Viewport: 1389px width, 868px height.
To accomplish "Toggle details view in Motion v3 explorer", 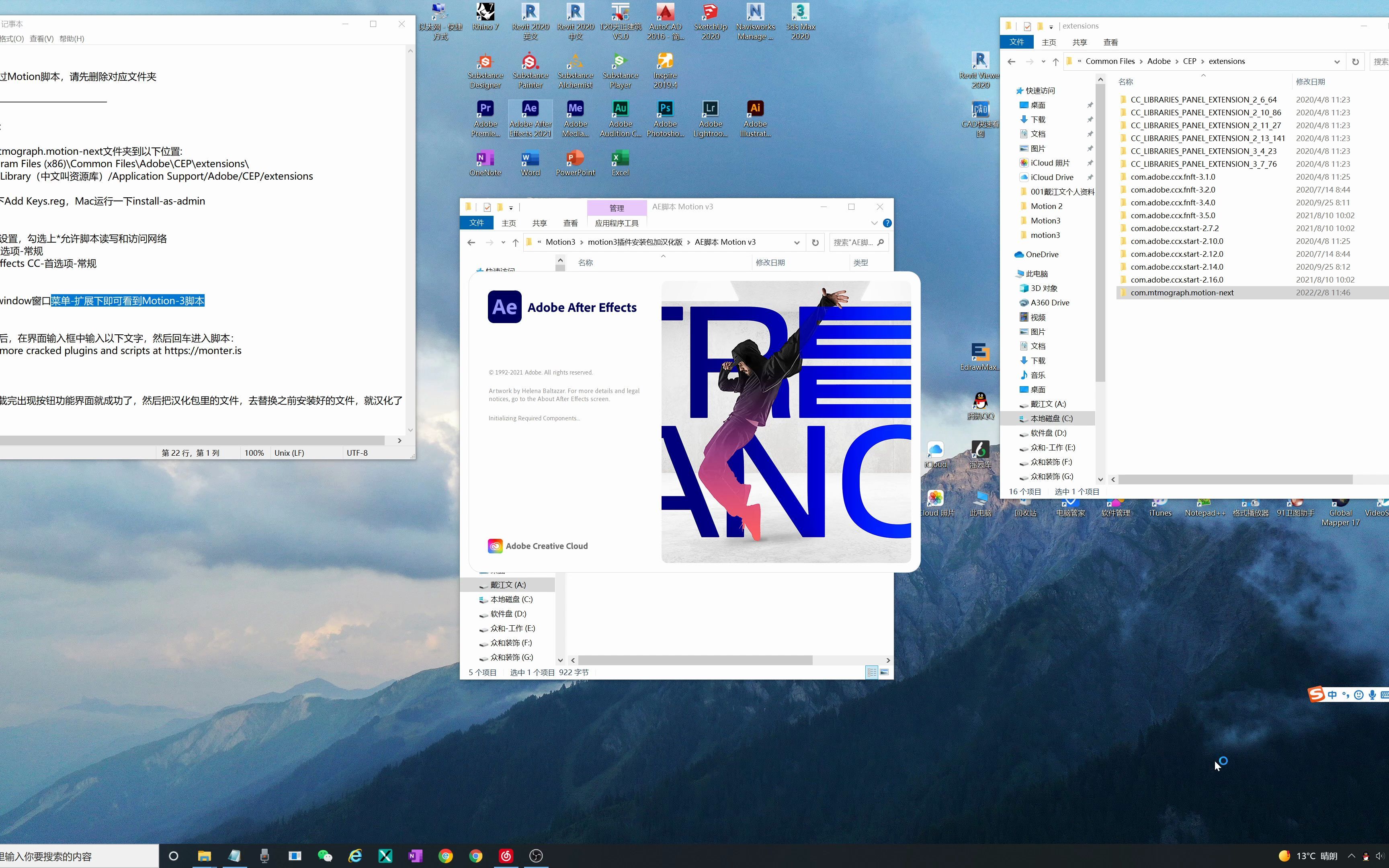I will (871, 672).
